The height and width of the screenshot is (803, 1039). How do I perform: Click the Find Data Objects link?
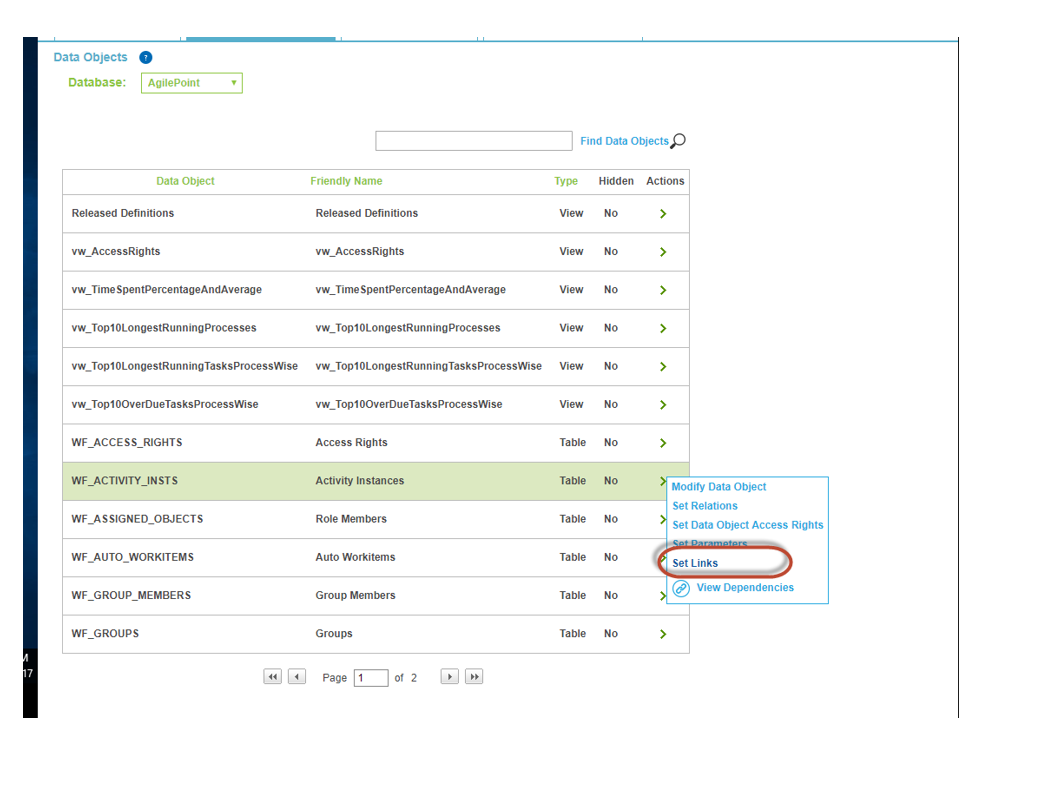pyautogui.click(x=624, y=141)
